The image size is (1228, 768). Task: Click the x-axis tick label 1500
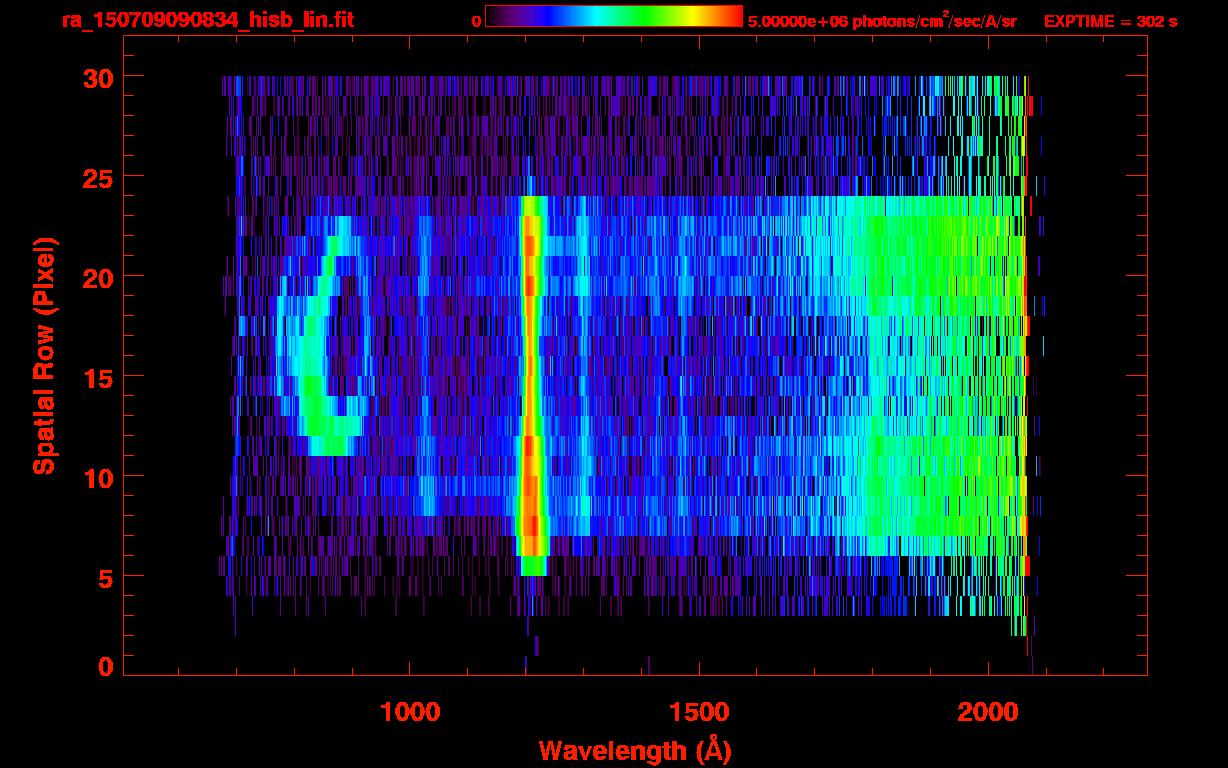point(699,712)
